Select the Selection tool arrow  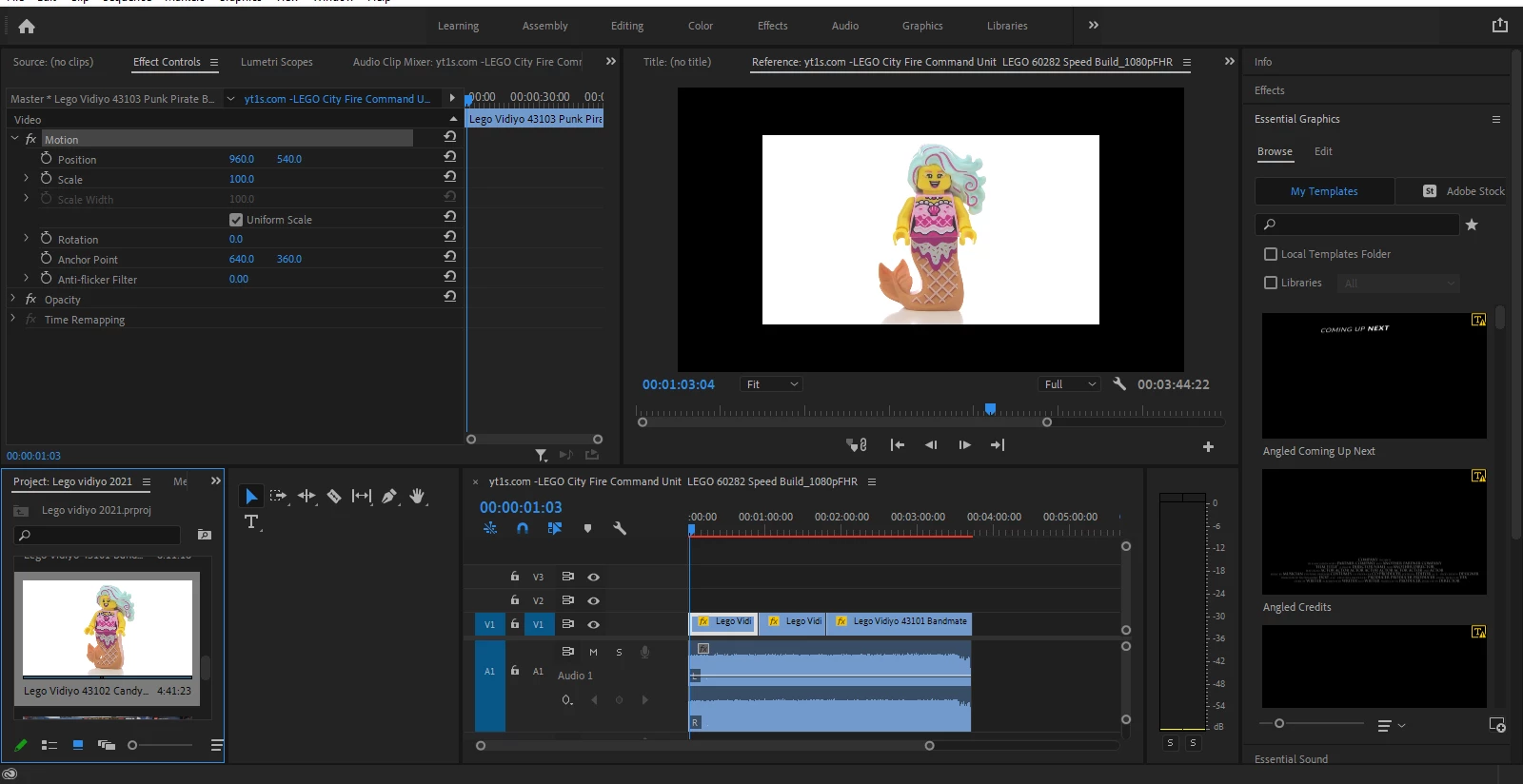click(251, 496)
